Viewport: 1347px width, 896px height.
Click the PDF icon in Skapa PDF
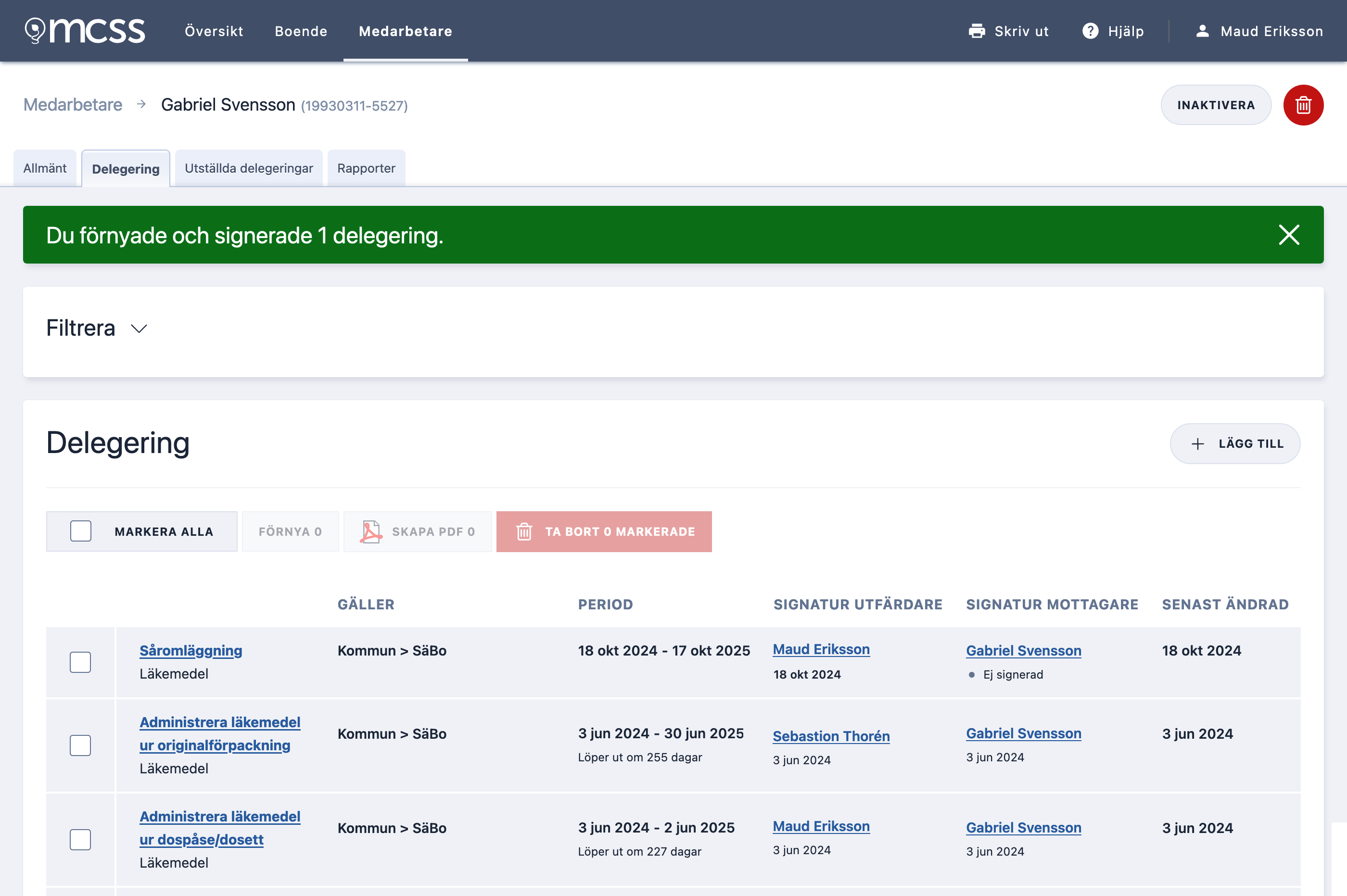(x=371, y=531)
